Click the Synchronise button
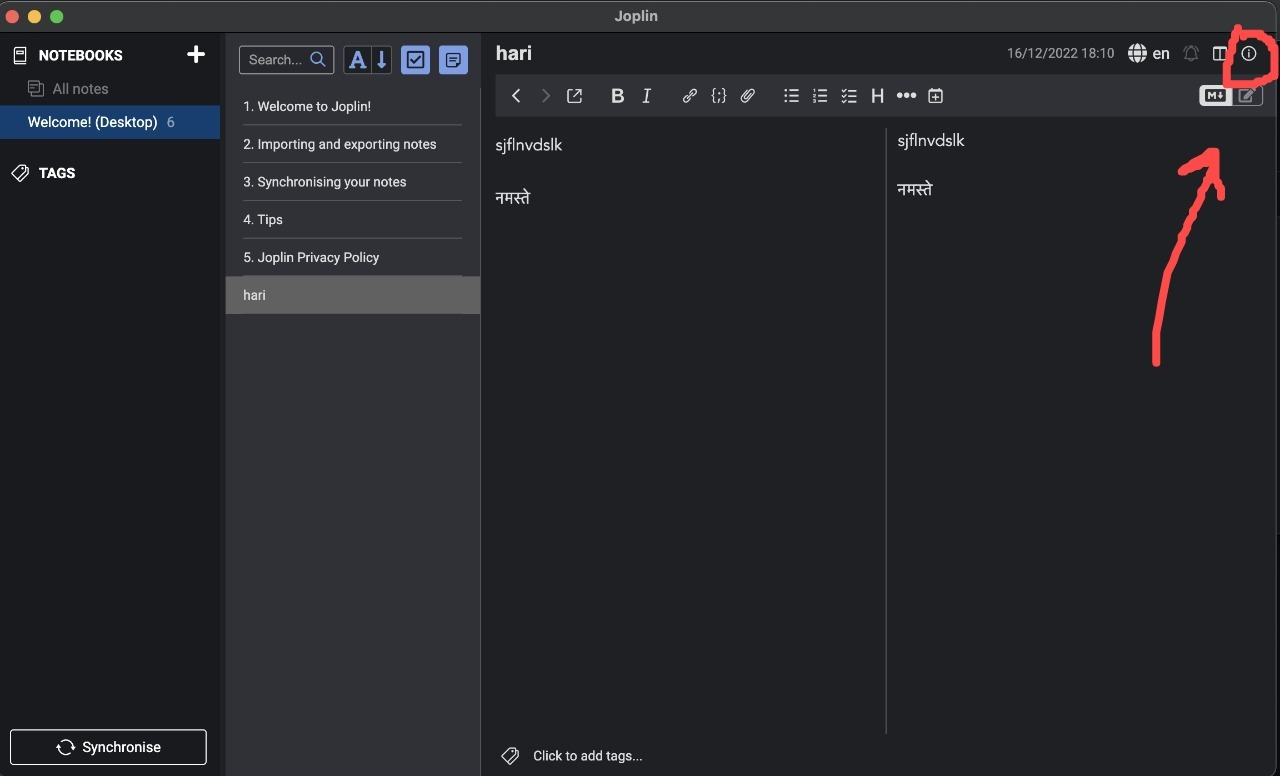The height and width of the screenshot is (776, 1280). (108, 747)
